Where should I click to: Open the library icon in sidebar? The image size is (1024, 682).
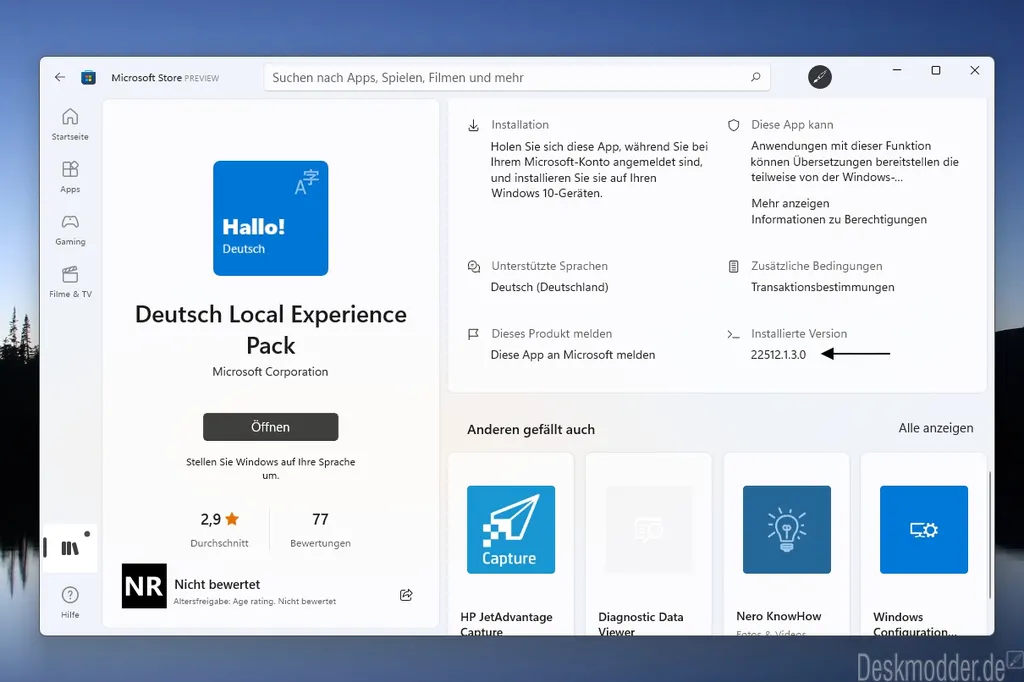point(70,548)
